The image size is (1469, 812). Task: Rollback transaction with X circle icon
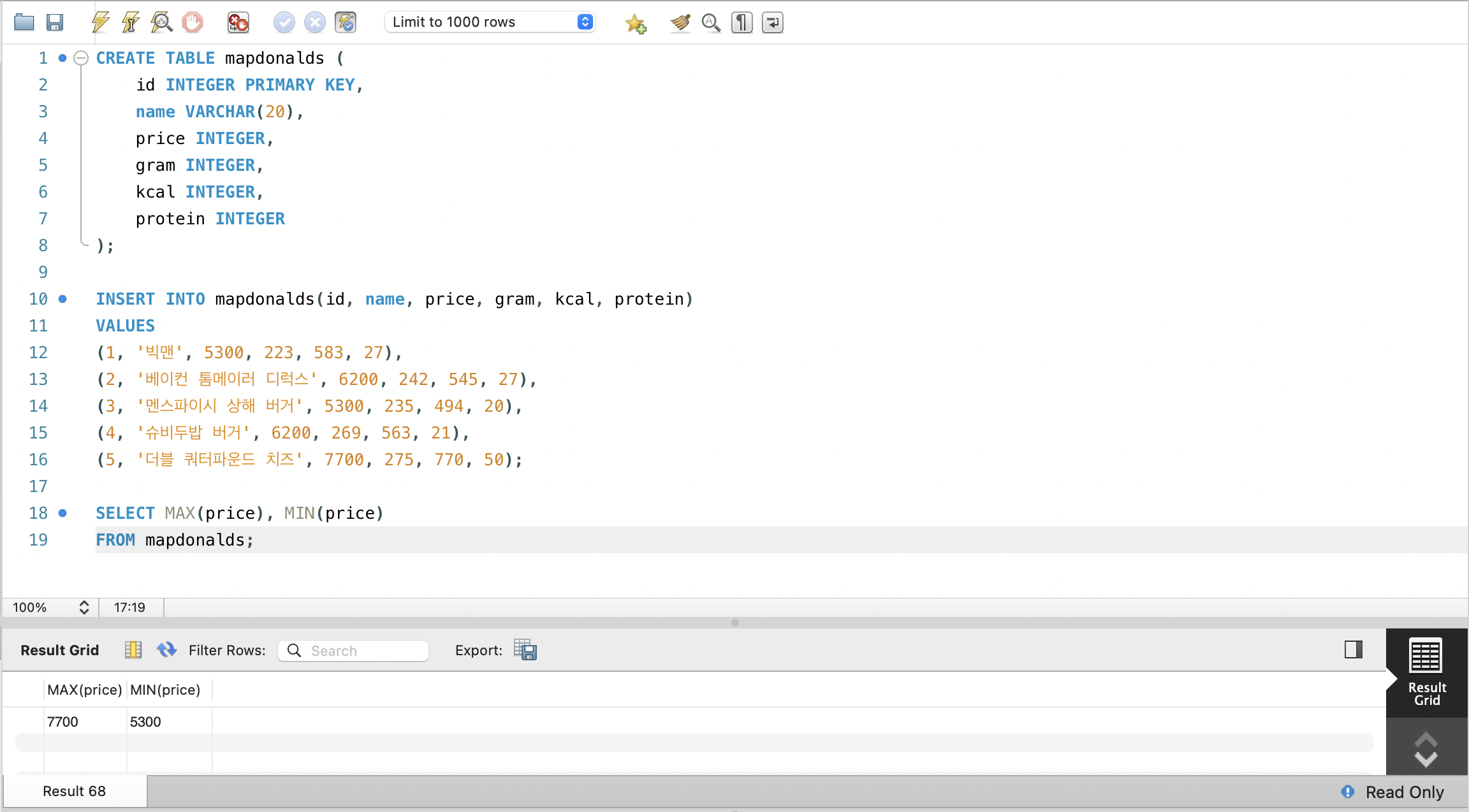[x=315, y=22]
